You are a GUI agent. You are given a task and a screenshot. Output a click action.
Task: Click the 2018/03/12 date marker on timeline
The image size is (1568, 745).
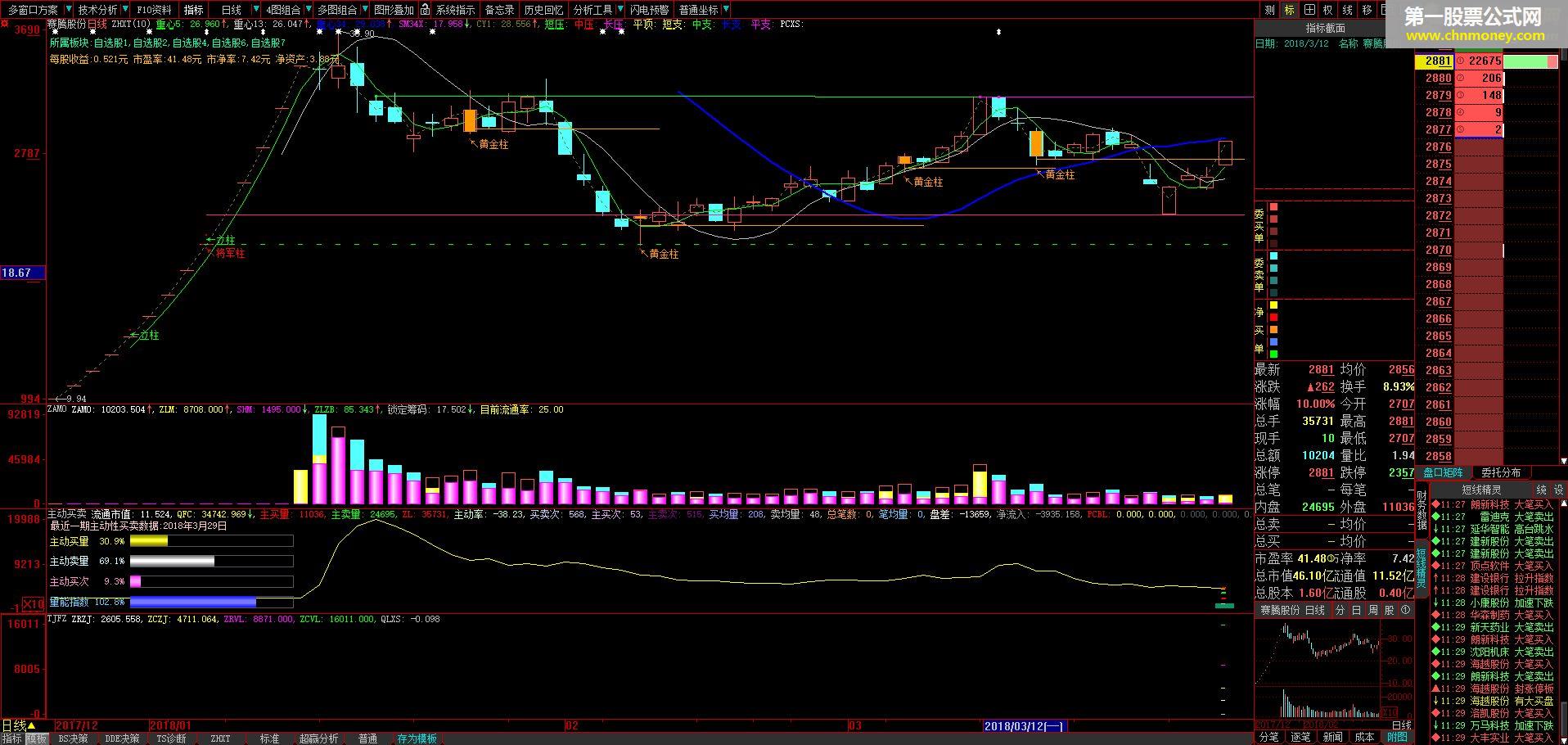pyautogui.click(x=1024, y=726)
